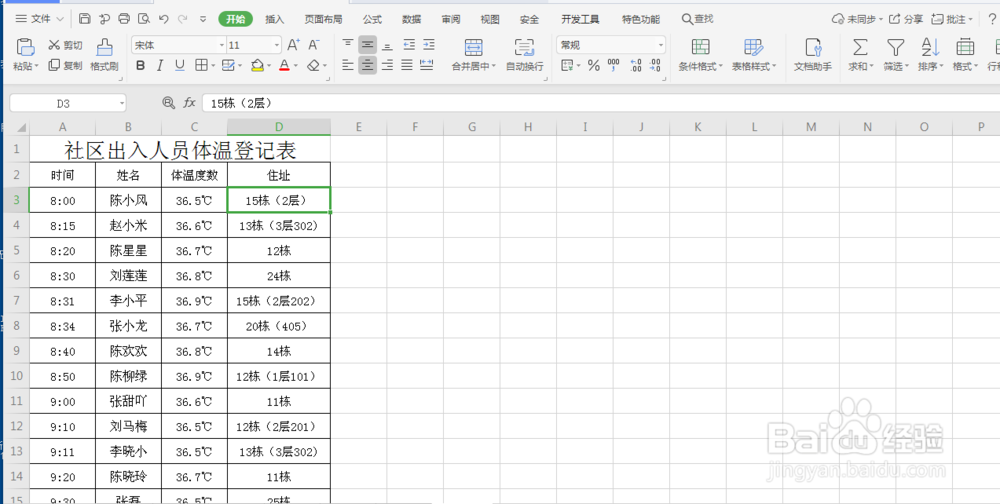Toggle 自动换行 wrap text
This screenshot has width=1000, height=504.
pyautogui.click(x=524, y=54)
